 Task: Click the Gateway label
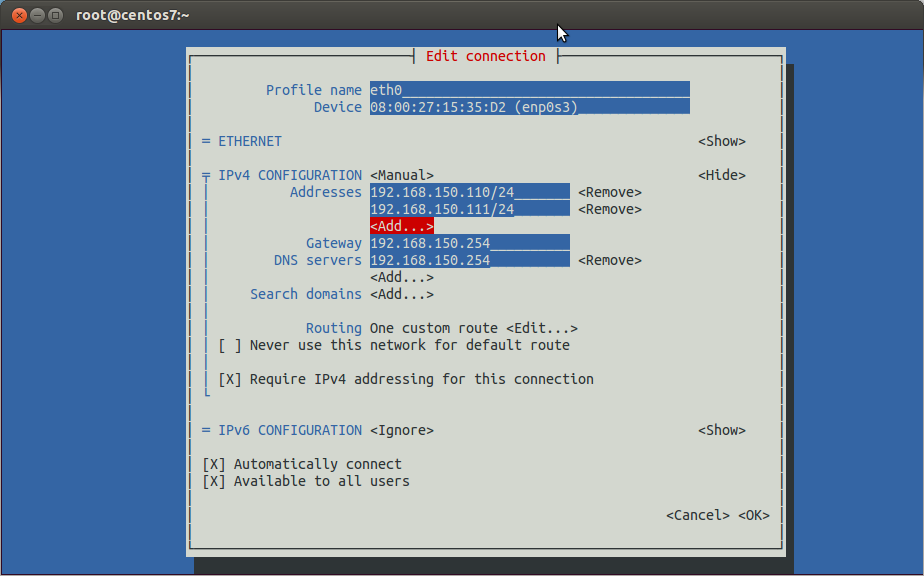click(334, 243)
